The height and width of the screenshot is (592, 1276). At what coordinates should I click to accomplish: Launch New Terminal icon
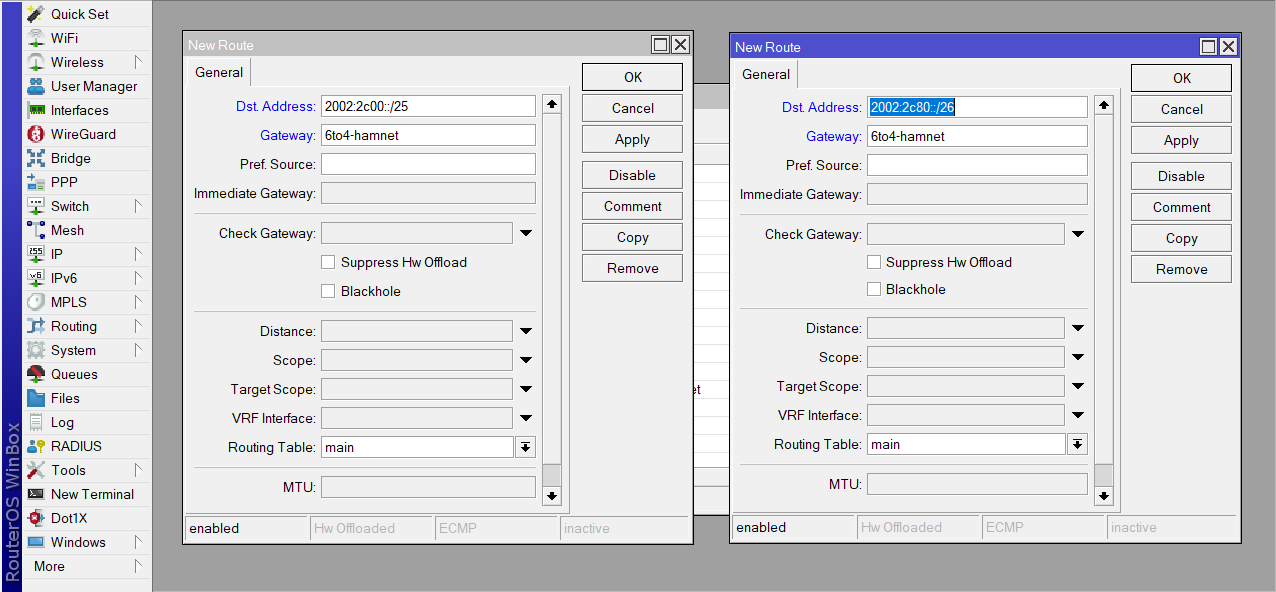coord(36,494)
